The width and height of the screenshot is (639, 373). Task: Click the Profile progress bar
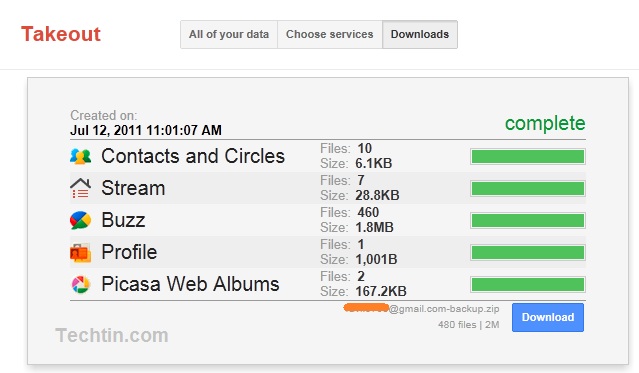(x=528, y=252)
